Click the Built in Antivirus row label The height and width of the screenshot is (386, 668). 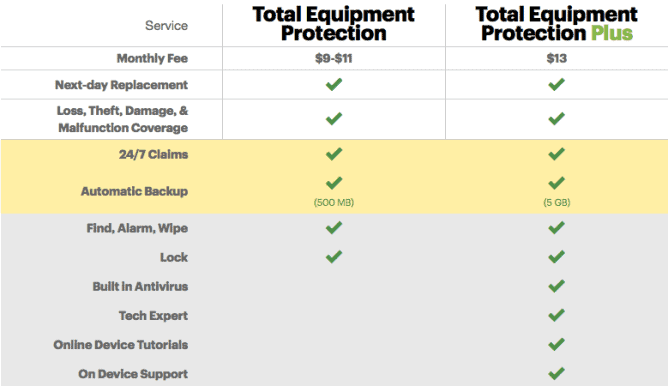click(140, 286)
